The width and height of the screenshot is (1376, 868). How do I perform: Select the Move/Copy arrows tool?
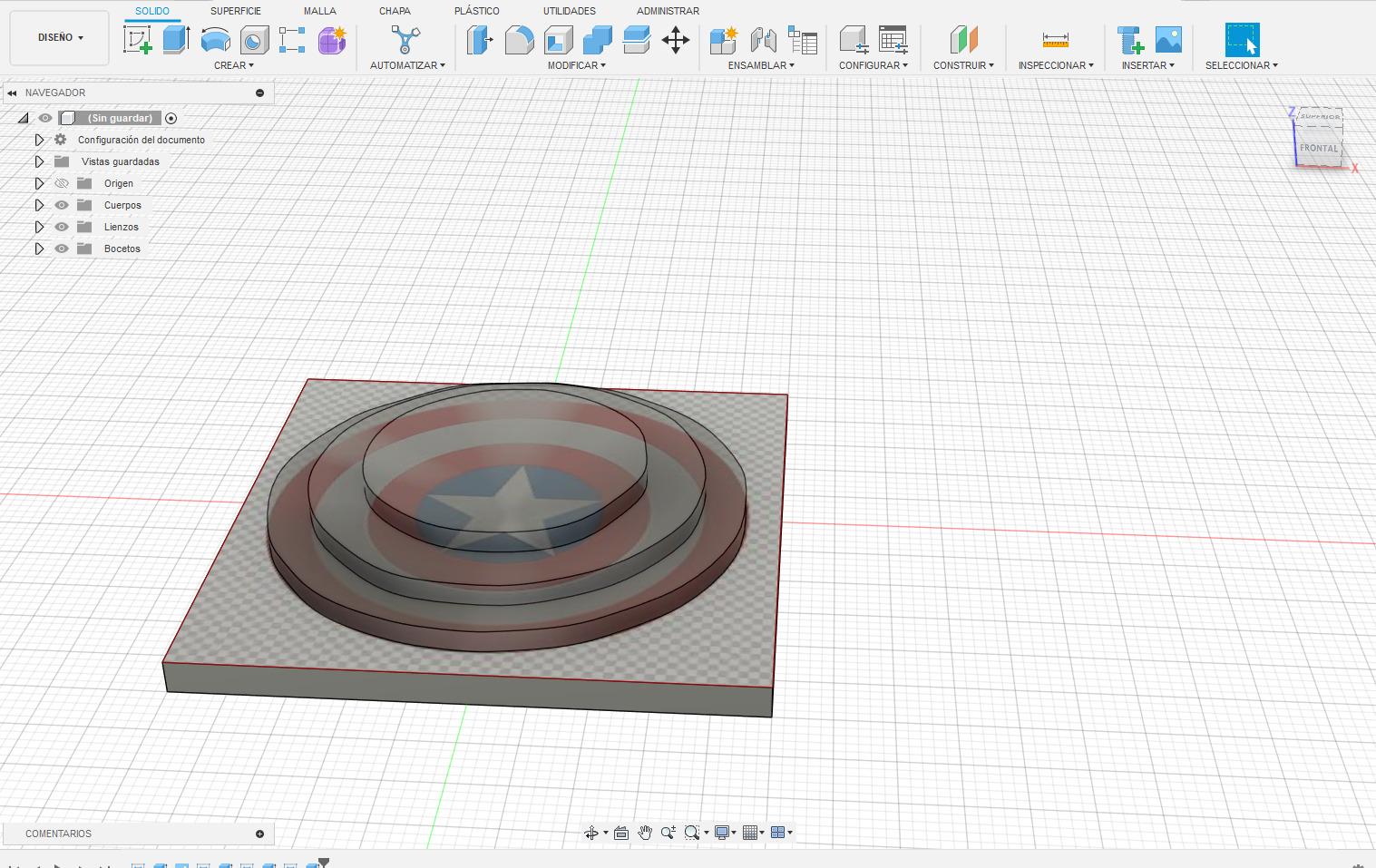click(676, 40)
